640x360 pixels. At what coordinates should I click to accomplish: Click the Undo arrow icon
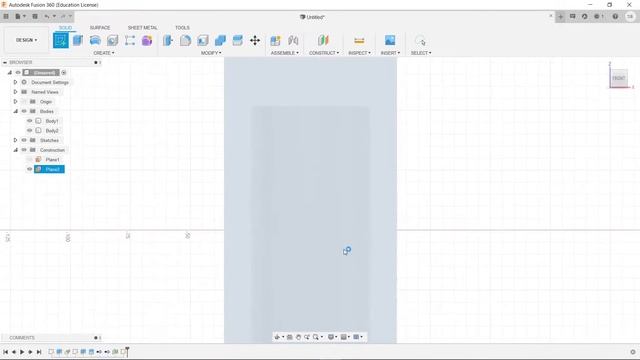(x=47, y=16)
